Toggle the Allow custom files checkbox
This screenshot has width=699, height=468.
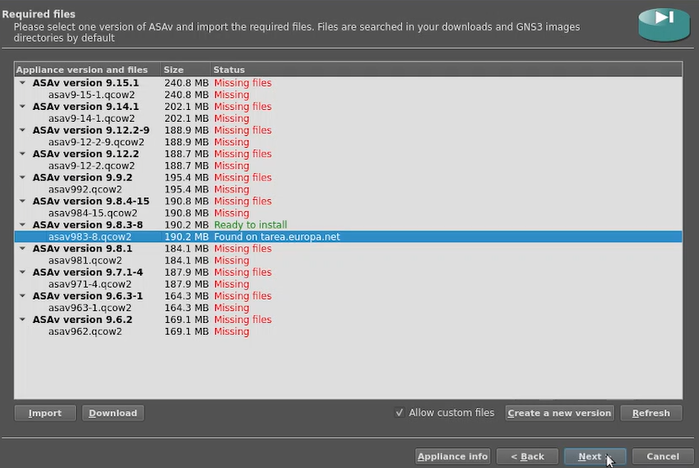coord(399,413)
